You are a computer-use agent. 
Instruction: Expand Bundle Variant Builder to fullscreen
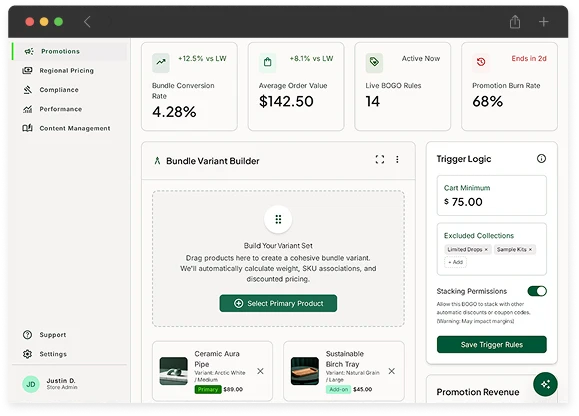(x=380, y=159)
